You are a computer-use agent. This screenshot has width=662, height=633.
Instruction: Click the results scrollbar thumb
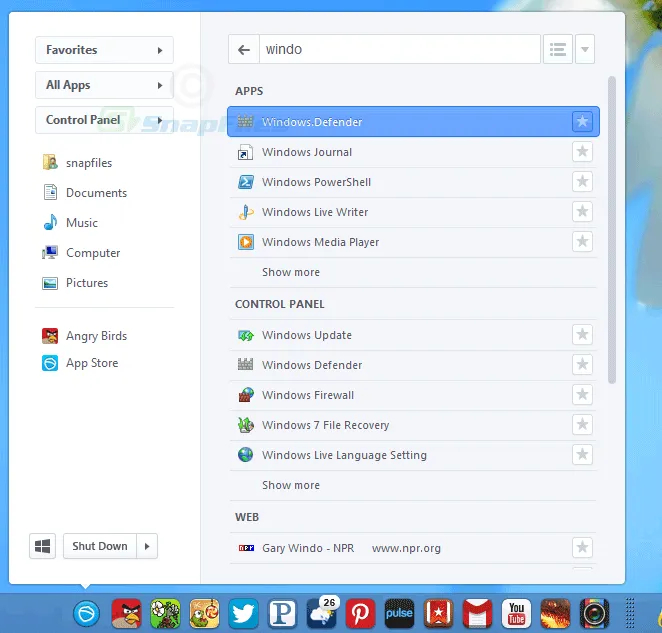point(612,230)
